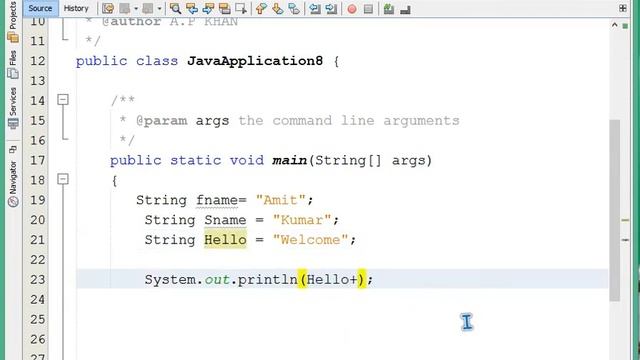The image size is (640, 360).
Task: Click println on line 23
Action: pyautogui.click(x=267, y=280)
